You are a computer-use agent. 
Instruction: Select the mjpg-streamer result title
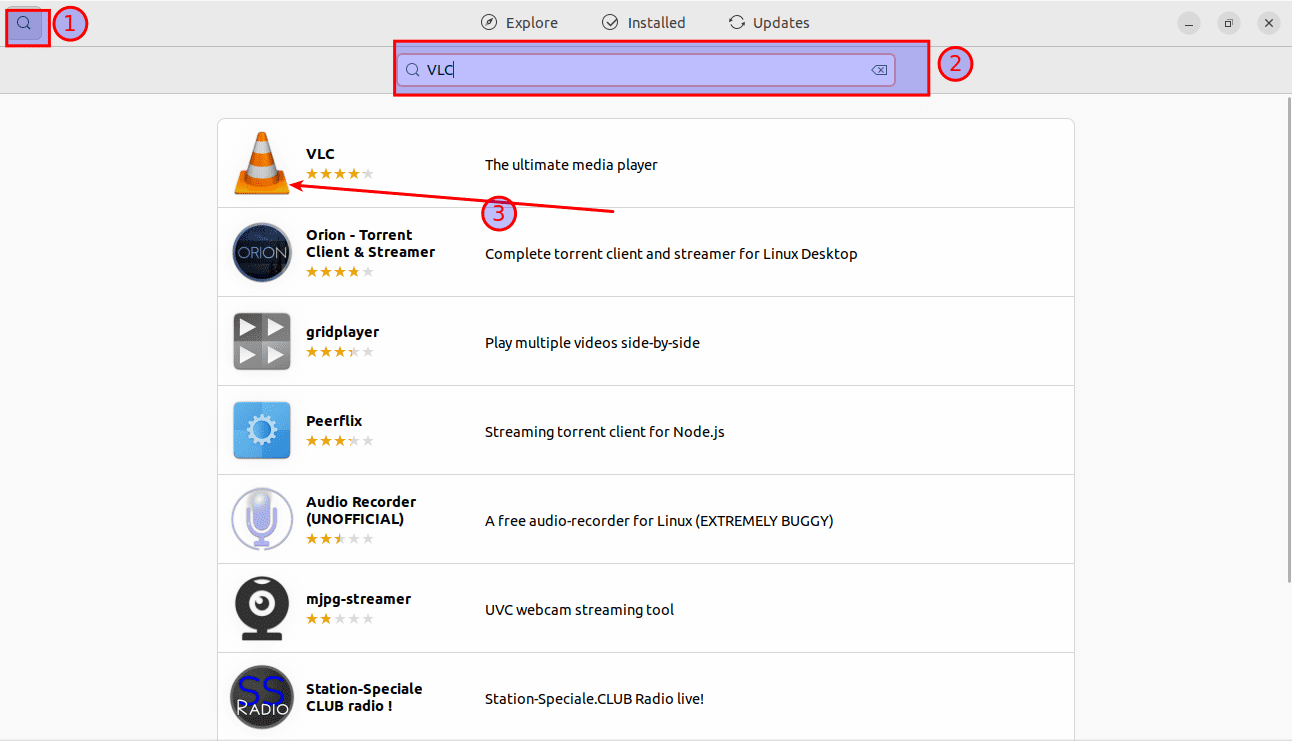[x=358, y=599]
